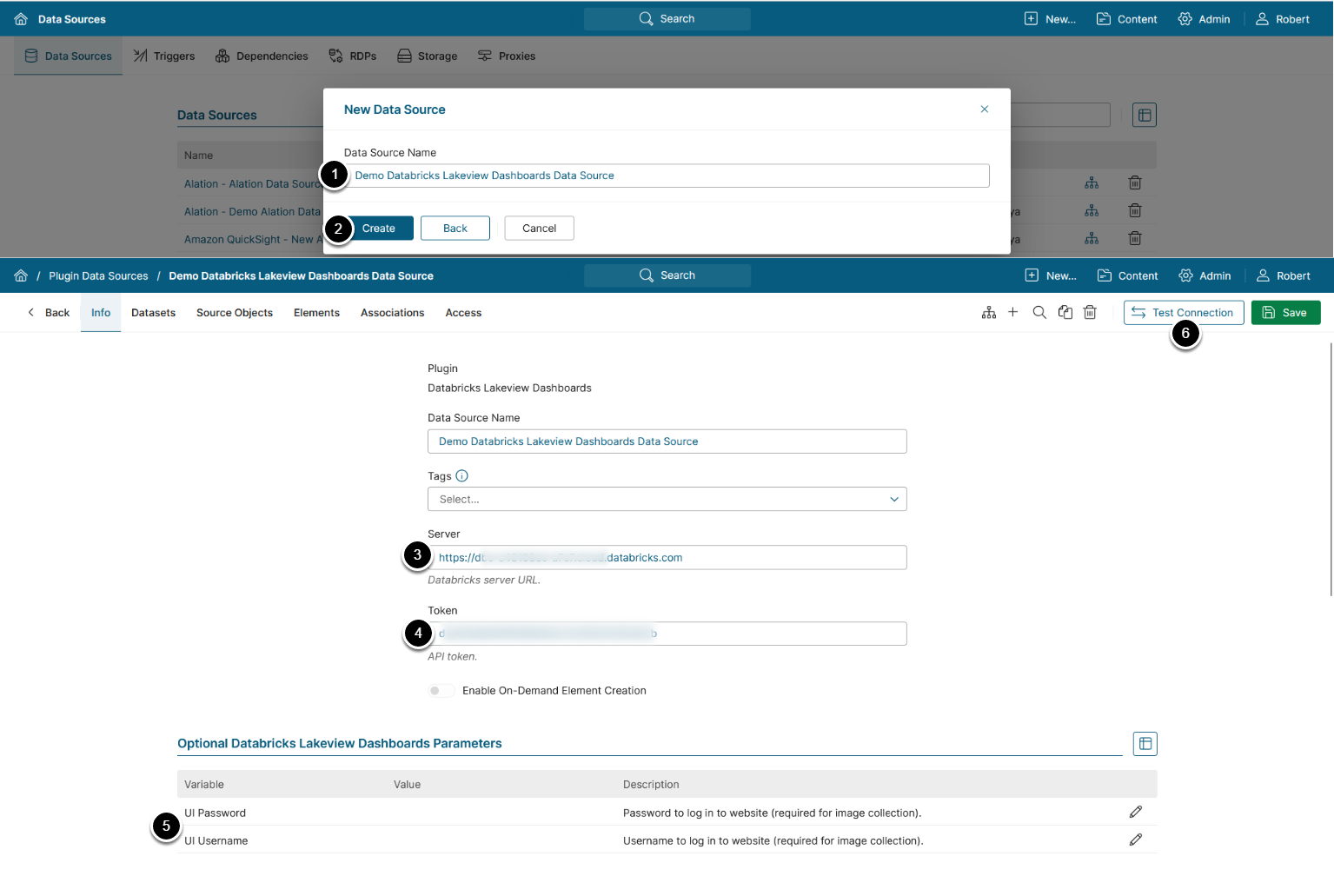Image resolution: width=1334 pixels, height=896 pixels.
Task: Click the plus icon in the editor toolbar
Action: (x=1012, y=312)
